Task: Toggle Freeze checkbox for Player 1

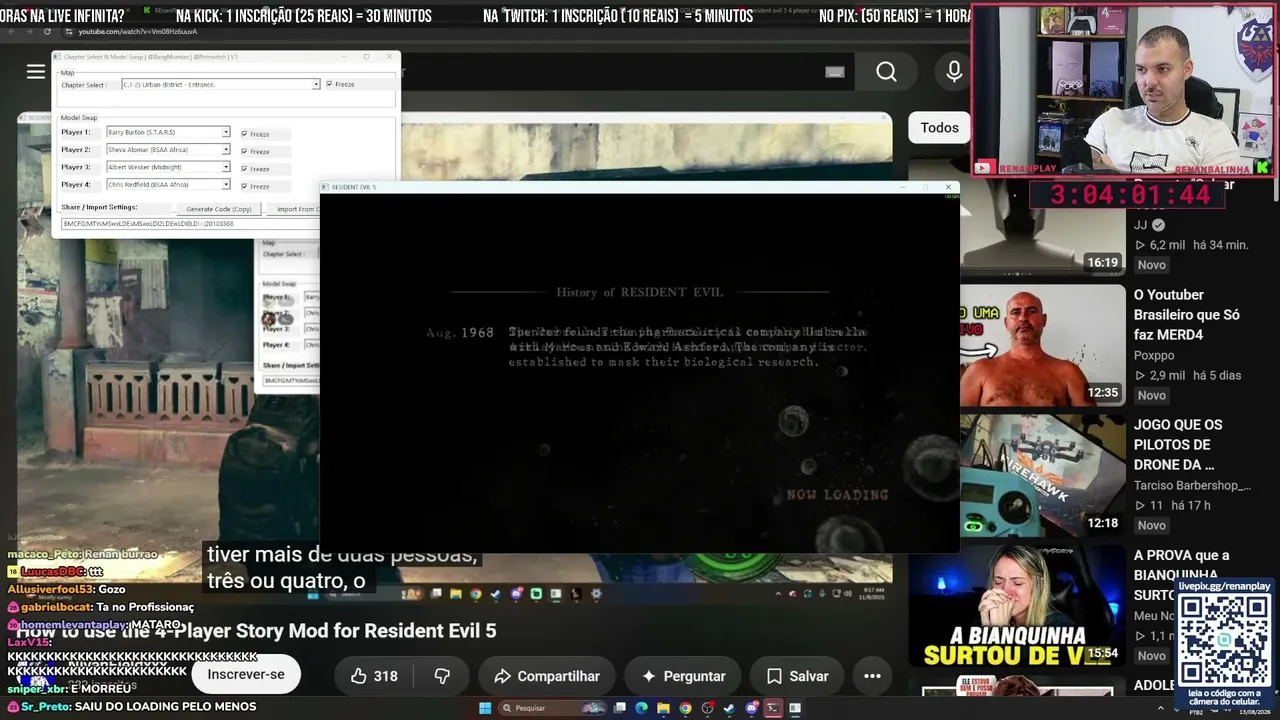Action: coord(243,134)
